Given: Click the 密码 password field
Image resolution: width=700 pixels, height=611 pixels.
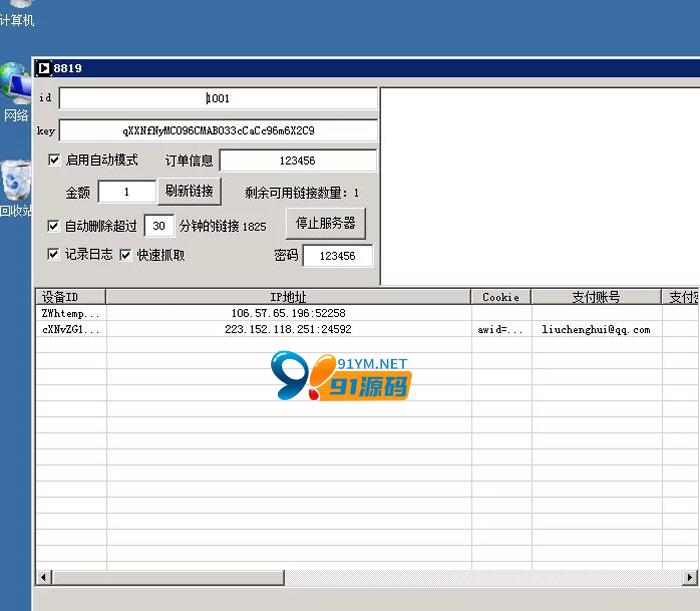Looking at the screenshot, I should click(x=337, y=256).
